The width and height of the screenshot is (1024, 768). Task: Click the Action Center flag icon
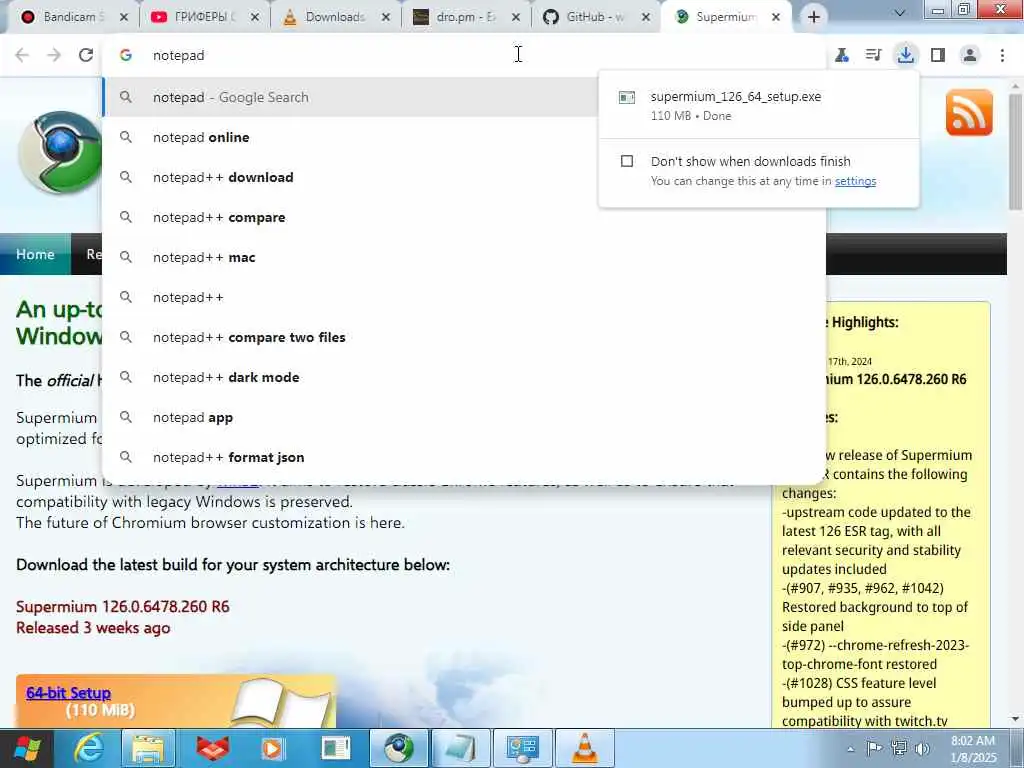pyautogui.click(x=874, y=748)
